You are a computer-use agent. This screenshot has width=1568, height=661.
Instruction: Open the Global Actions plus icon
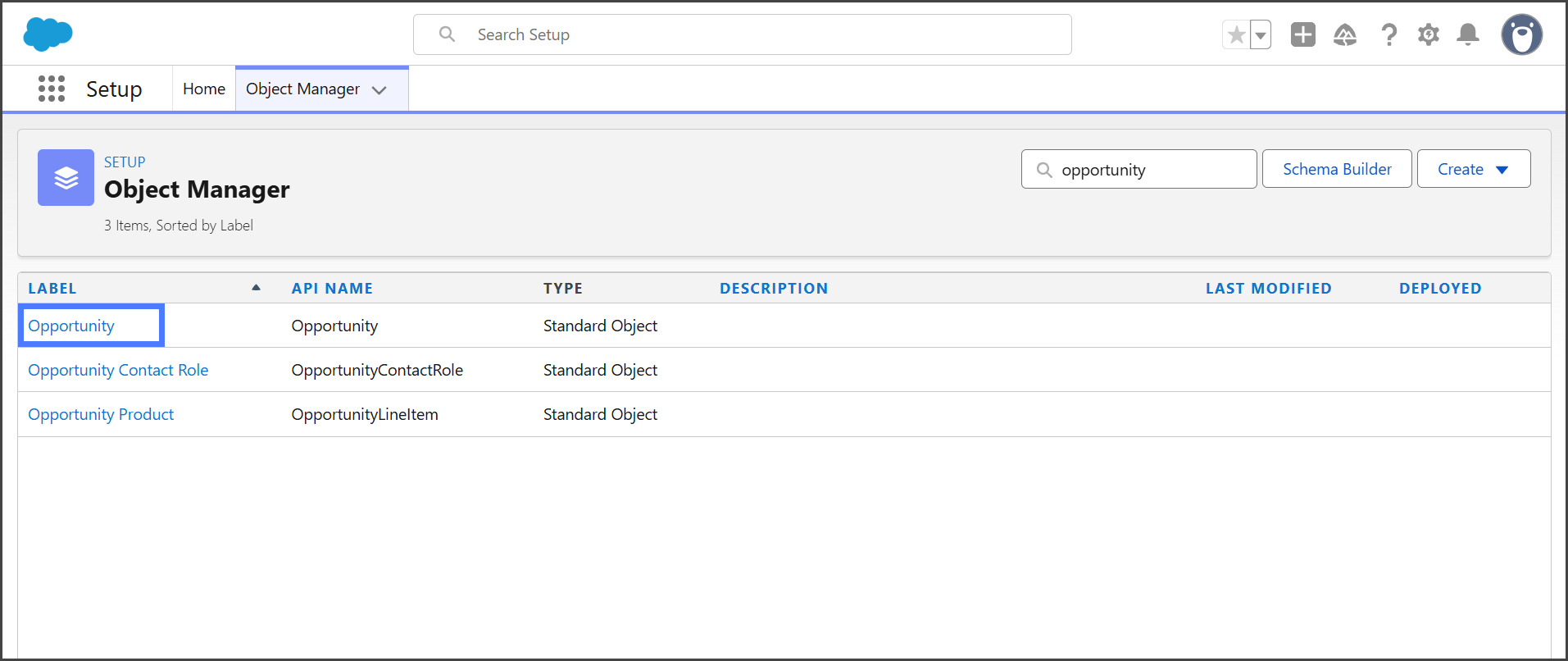coord(1302,34)
